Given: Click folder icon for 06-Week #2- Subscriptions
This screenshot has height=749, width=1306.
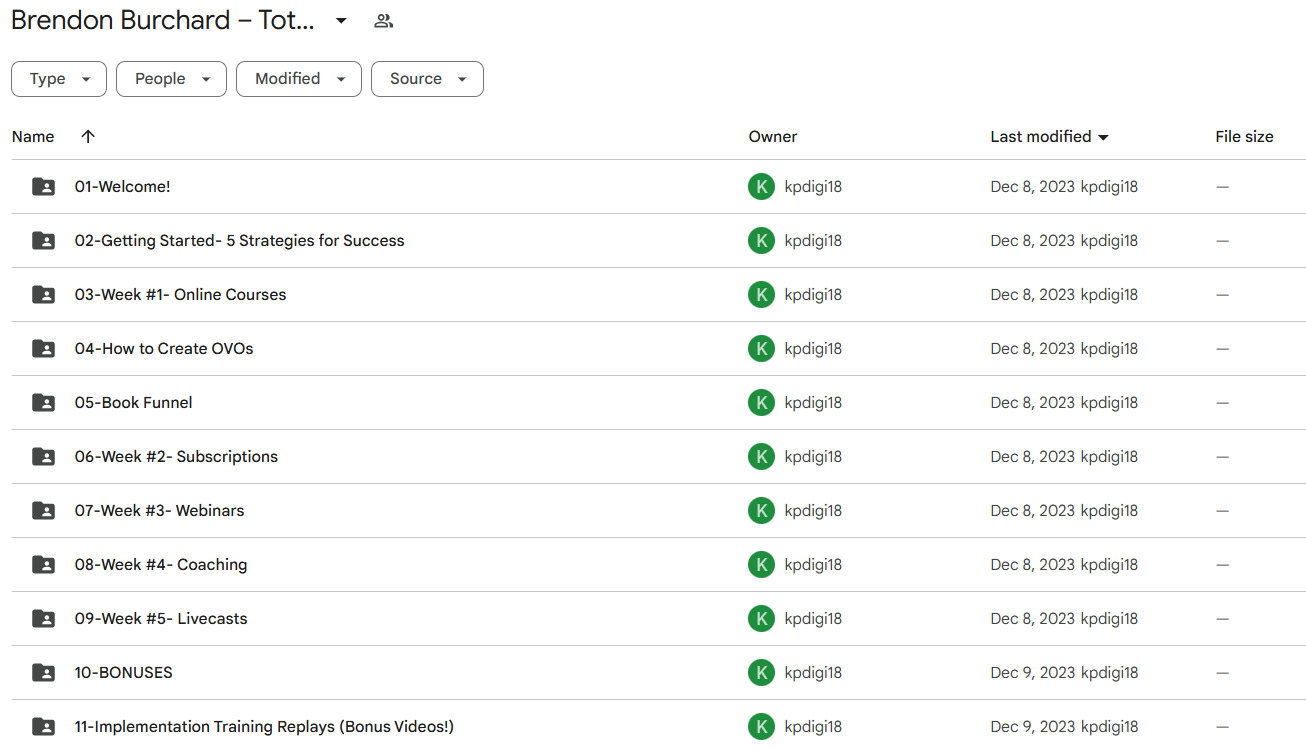Looking at the screenshot, I should (x=44, y=457).
